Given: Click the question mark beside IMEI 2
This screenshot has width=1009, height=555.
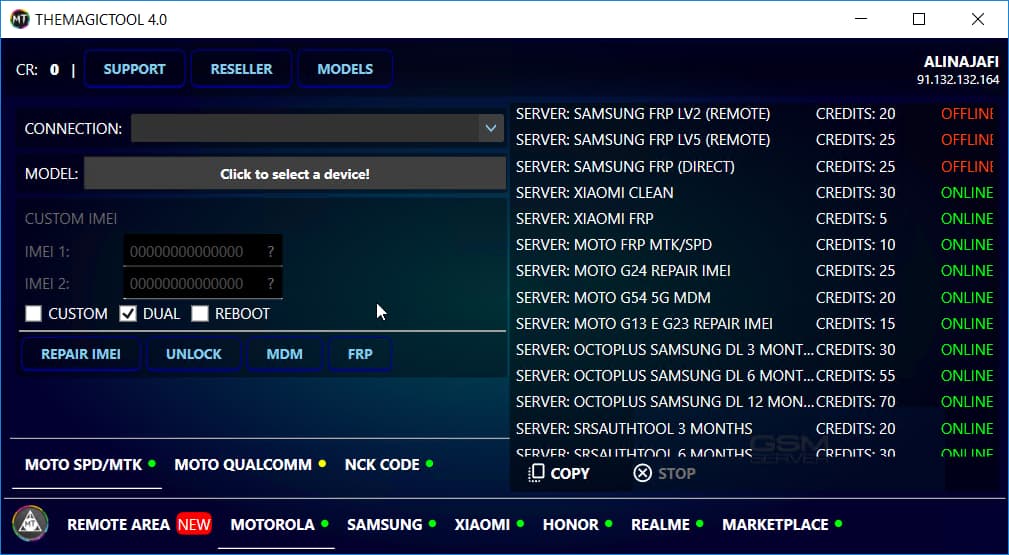Looking at the screenshot, I should tap(270, 284).
